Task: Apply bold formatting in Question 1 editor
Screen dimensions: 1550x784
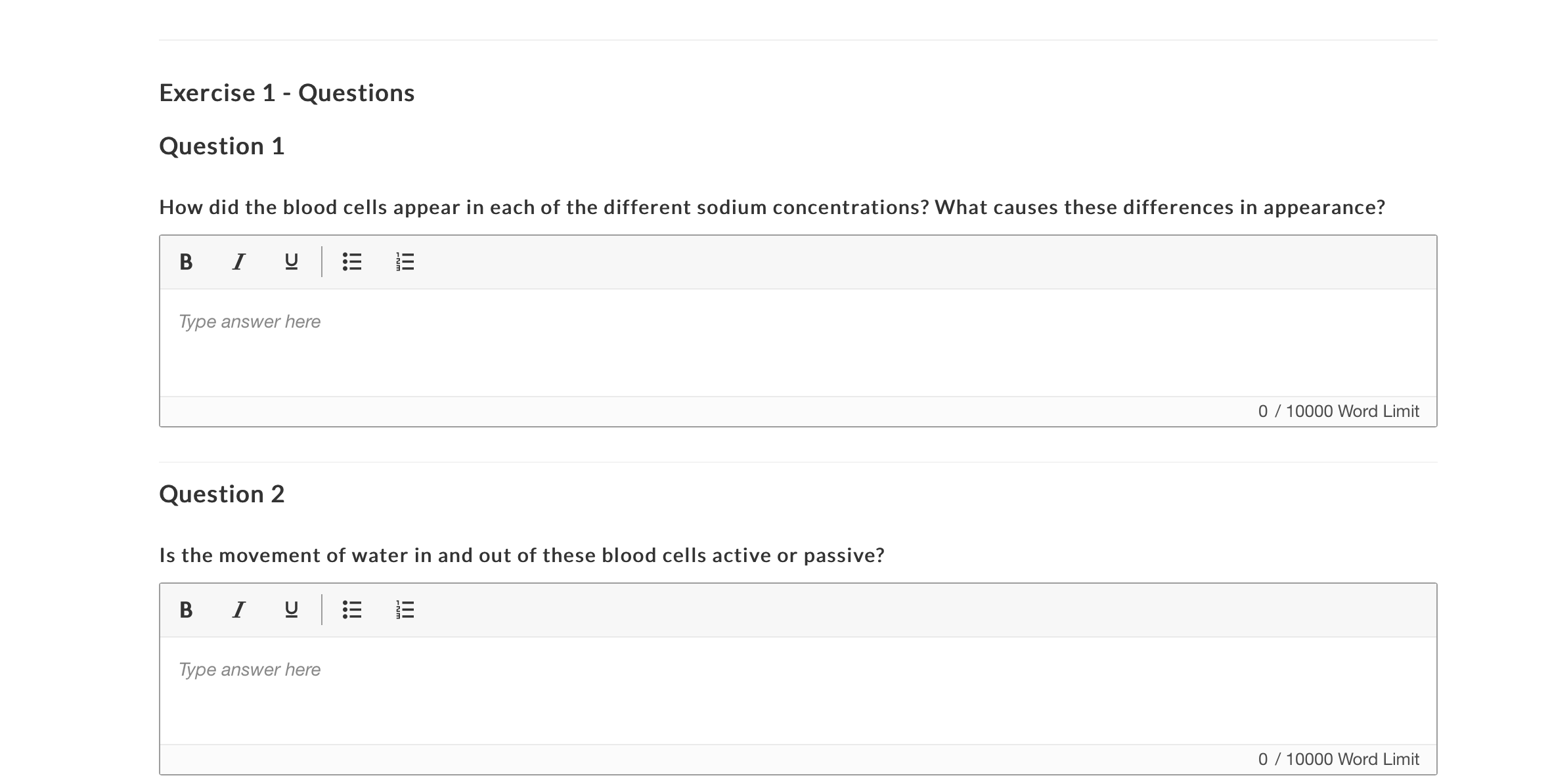Action: 186,262
